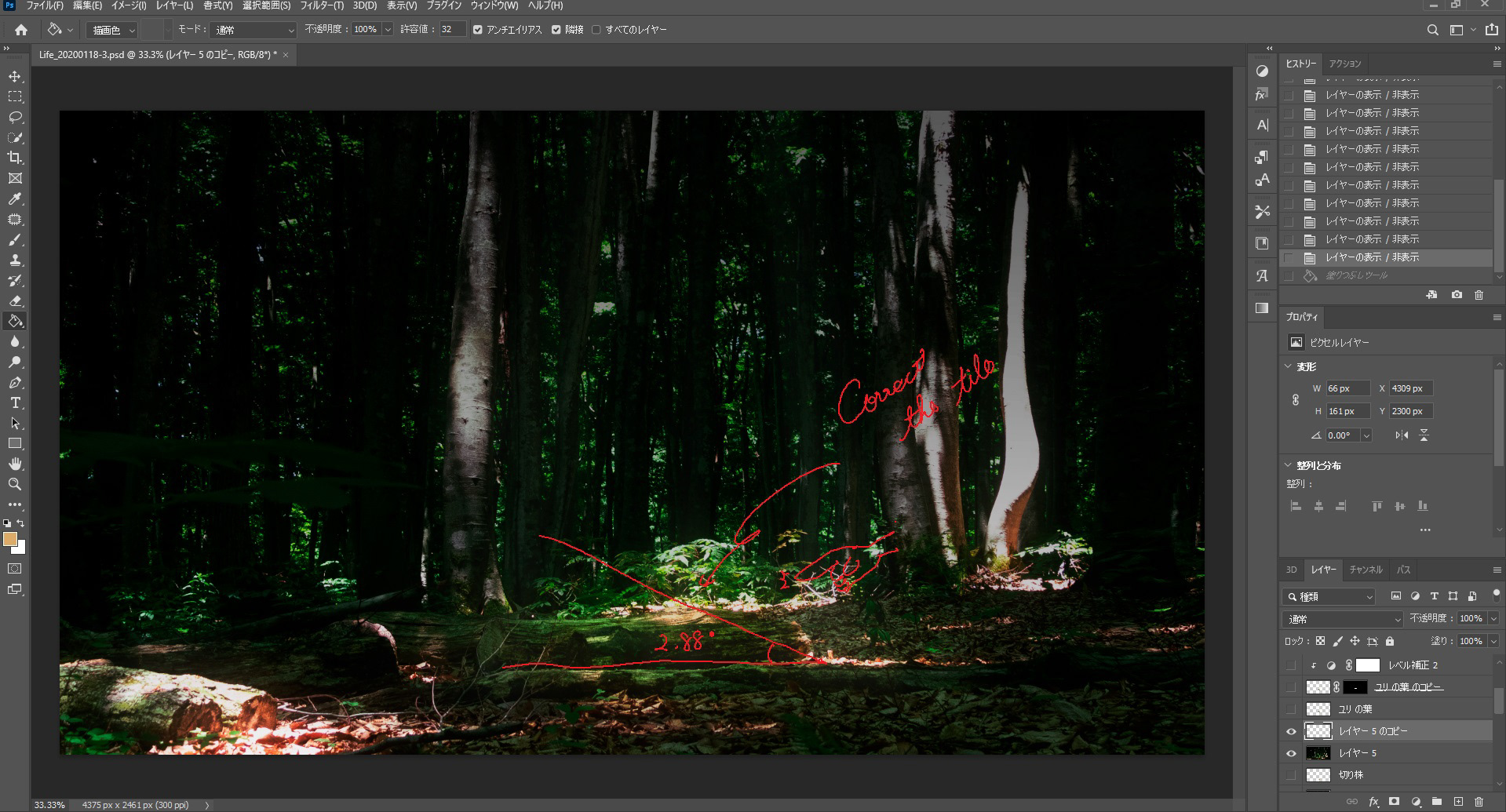
Task: Create a new layer with plus icon
Action: pyautogui.click(x=1458, y=802)
